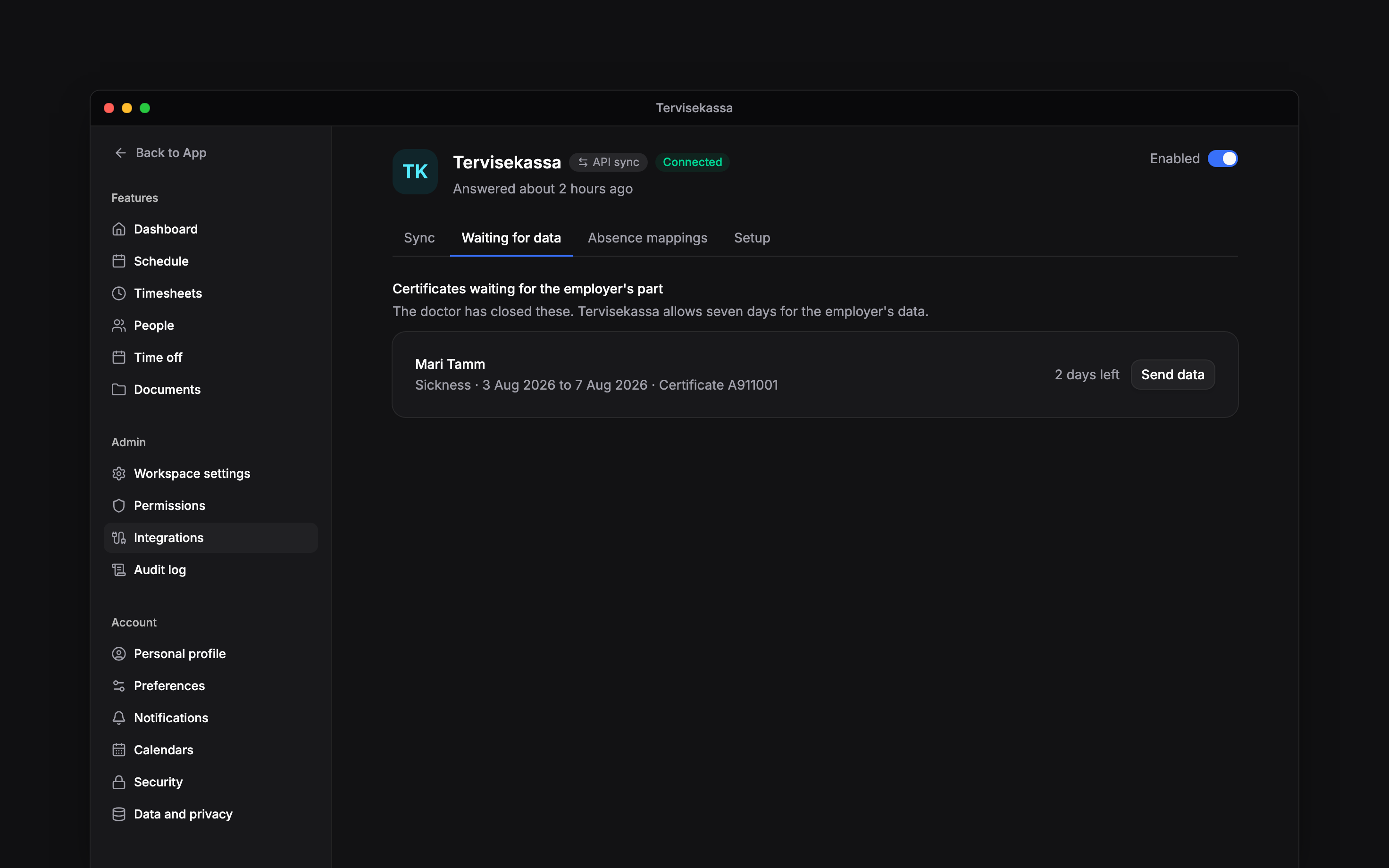The height and width of the screenshot is (868, 1389).
Task: Click the API sync badge
Action: tap(609, 162)
